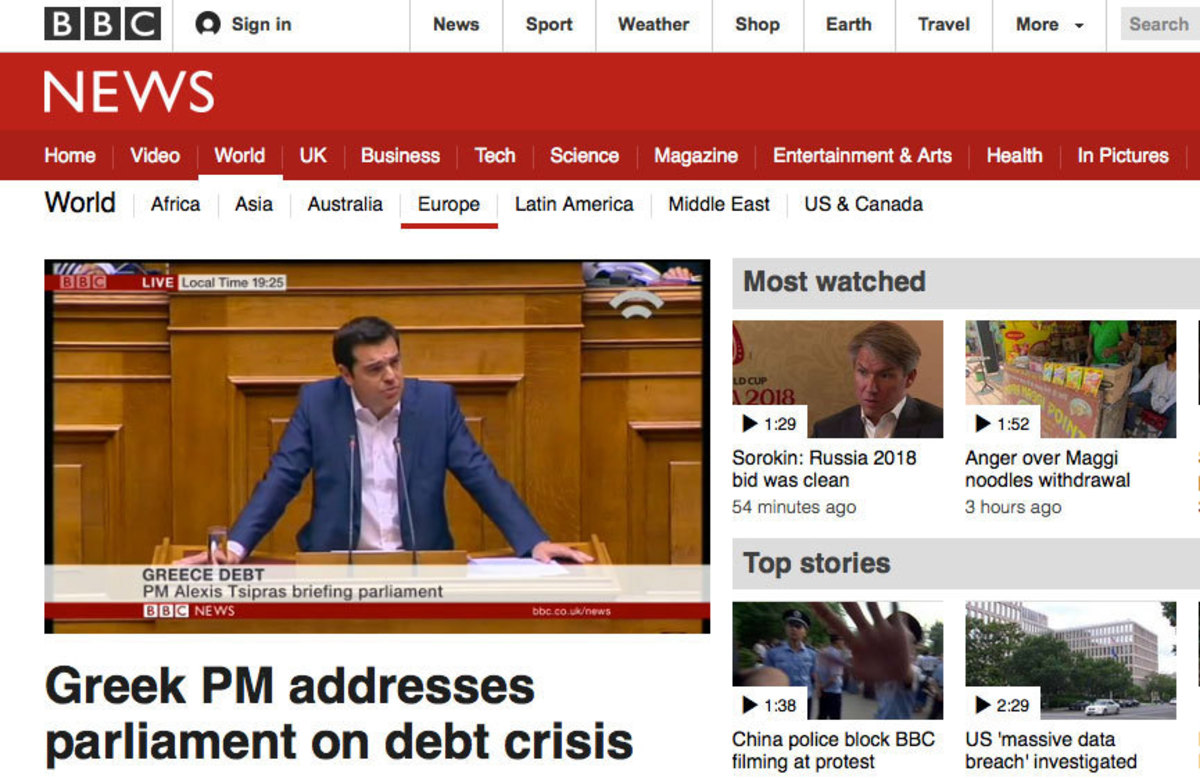Open Anger over Maggi noodles story
The height and width of the screenshot is (778, 1200).
point(1048,469)
